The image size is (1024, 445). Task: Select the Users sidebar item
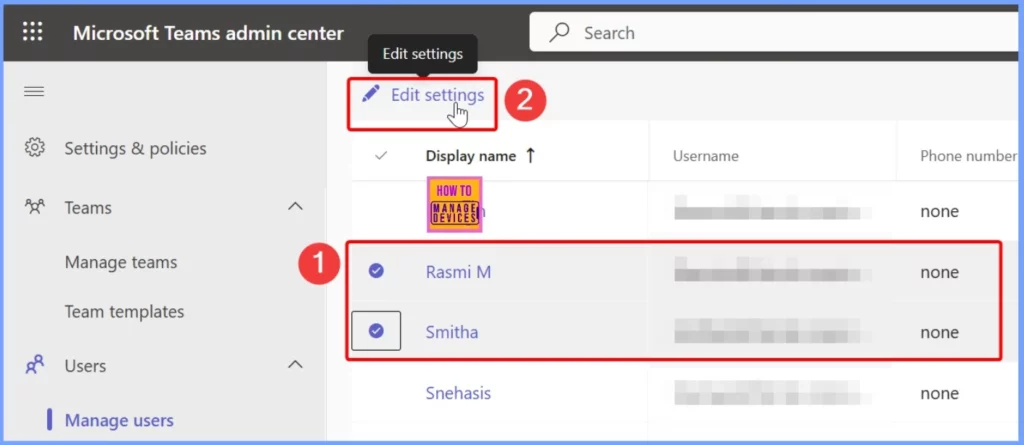(x=85, y=365)
